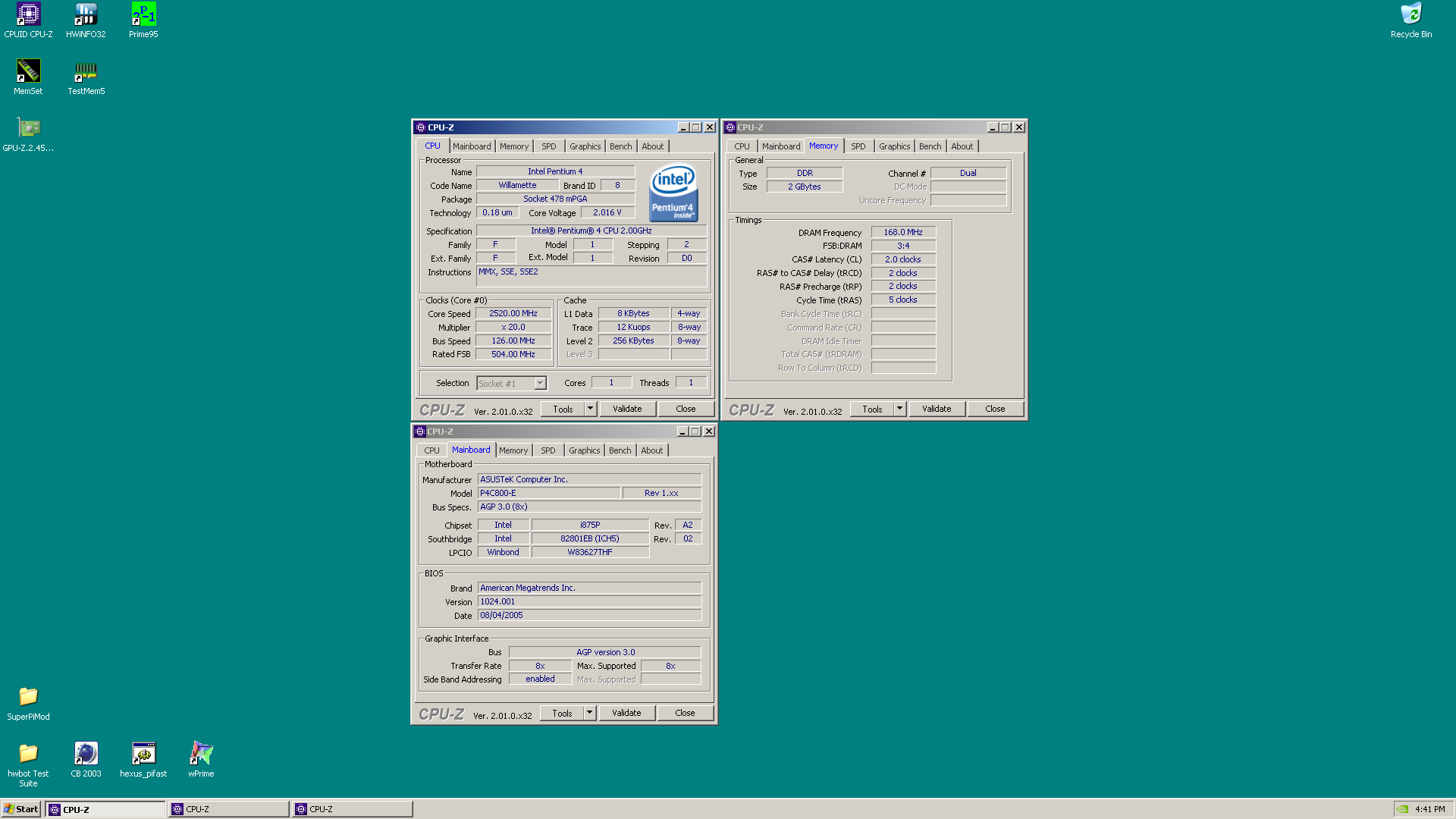
Task: Open the SPD tab in the CPU window
Action: [549, 146]
